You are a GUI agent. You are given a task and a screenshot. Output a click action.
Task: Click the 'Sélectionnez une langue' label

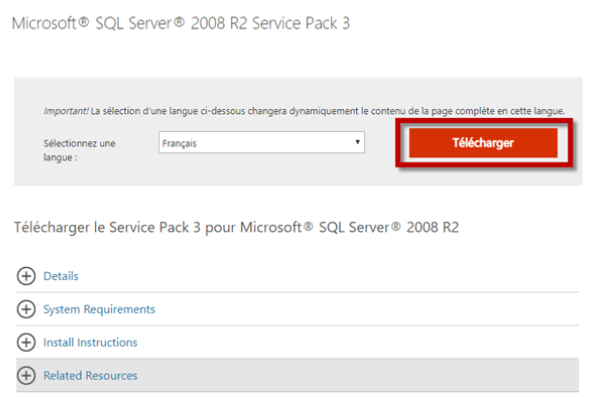tap(79, 150)
